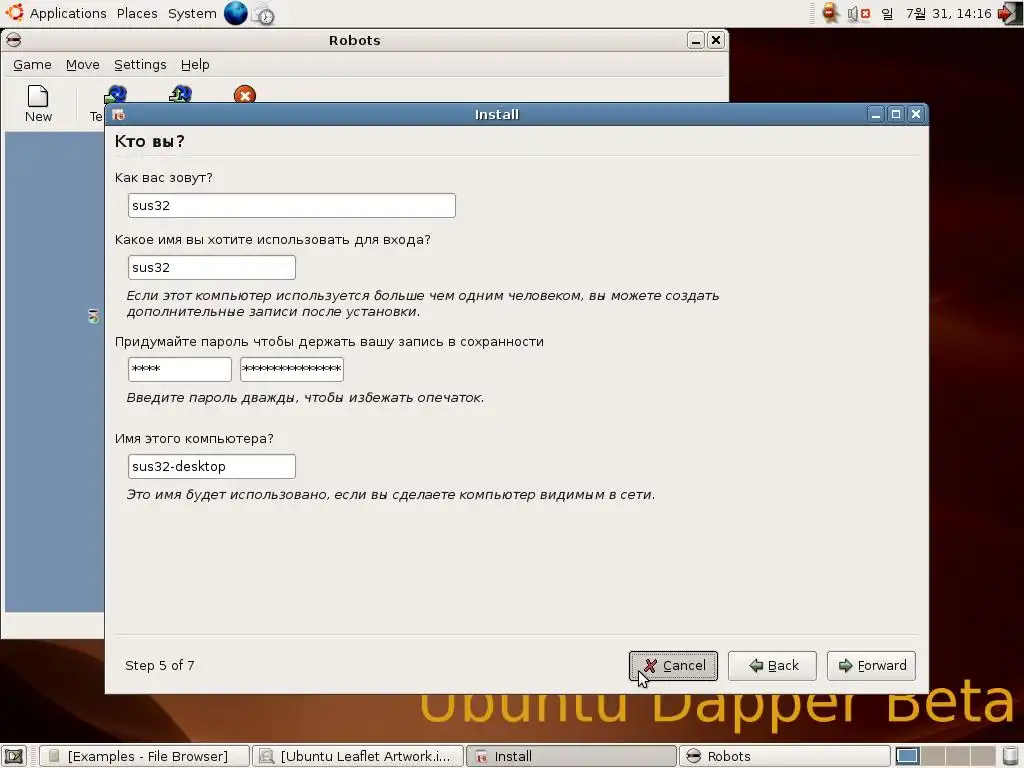Launch the web browser globe icon
The height and width of the screenshot is (768, 1024).
point(236,13)
